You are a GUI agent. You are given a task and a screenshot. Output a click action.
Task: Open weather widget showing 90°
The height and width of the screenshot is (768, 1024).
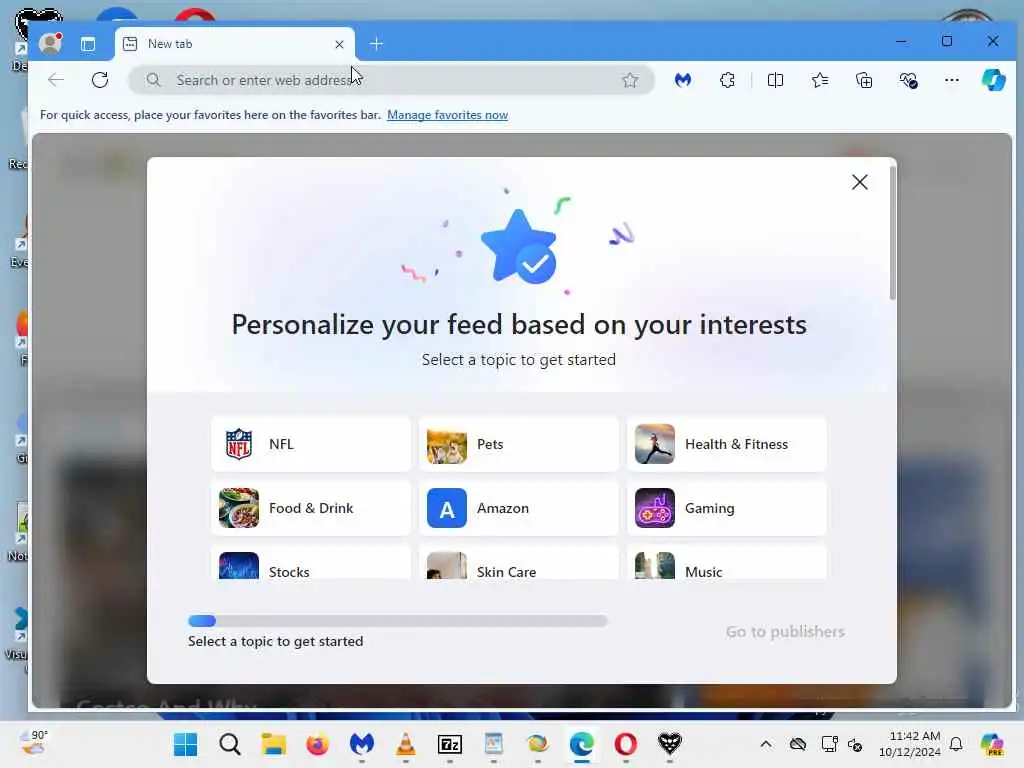(x=34, y=744)
